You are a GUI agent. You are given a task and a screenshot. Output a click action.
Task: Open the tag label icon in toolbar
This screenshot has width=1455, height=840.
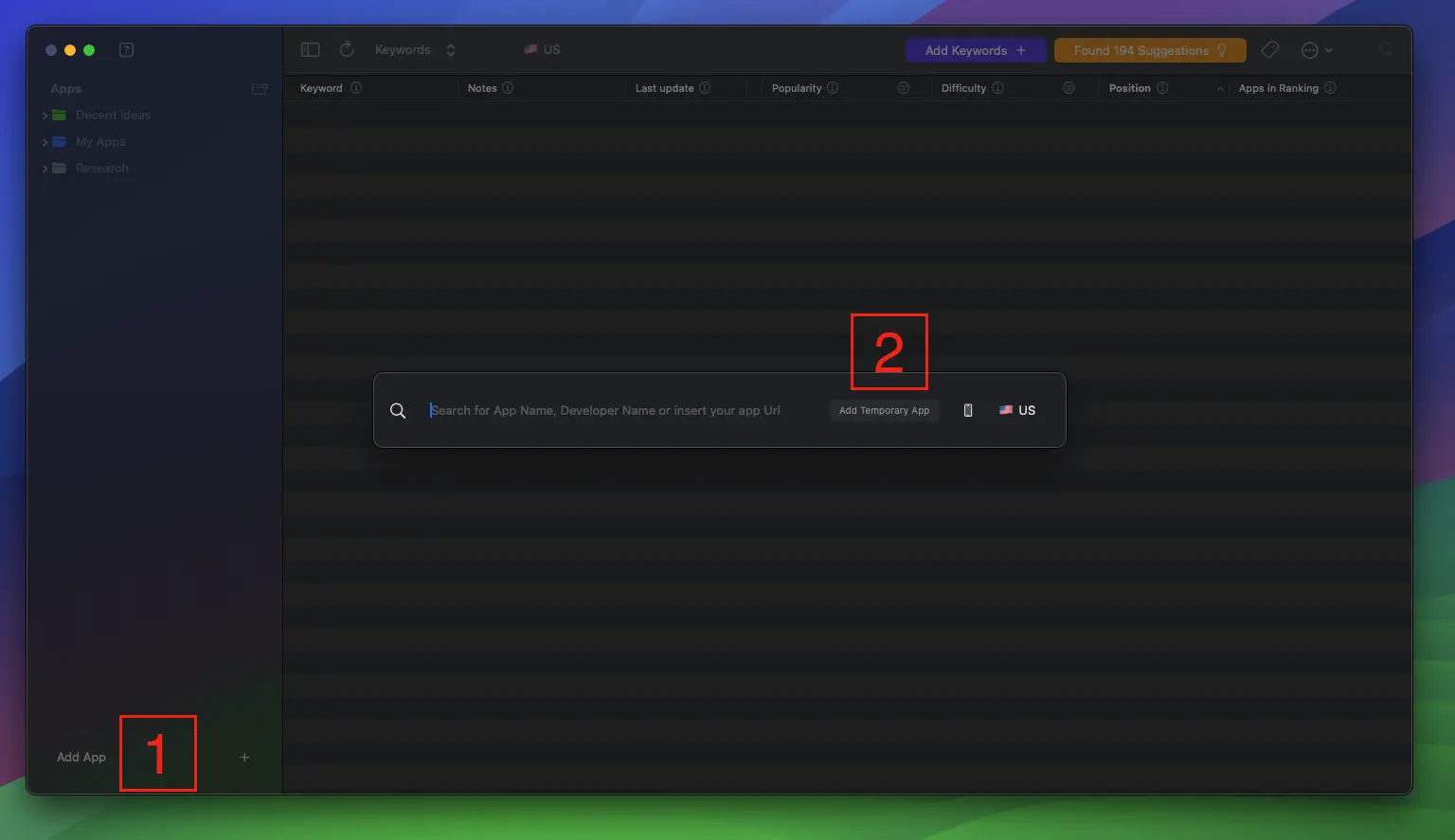[1269, 50]
